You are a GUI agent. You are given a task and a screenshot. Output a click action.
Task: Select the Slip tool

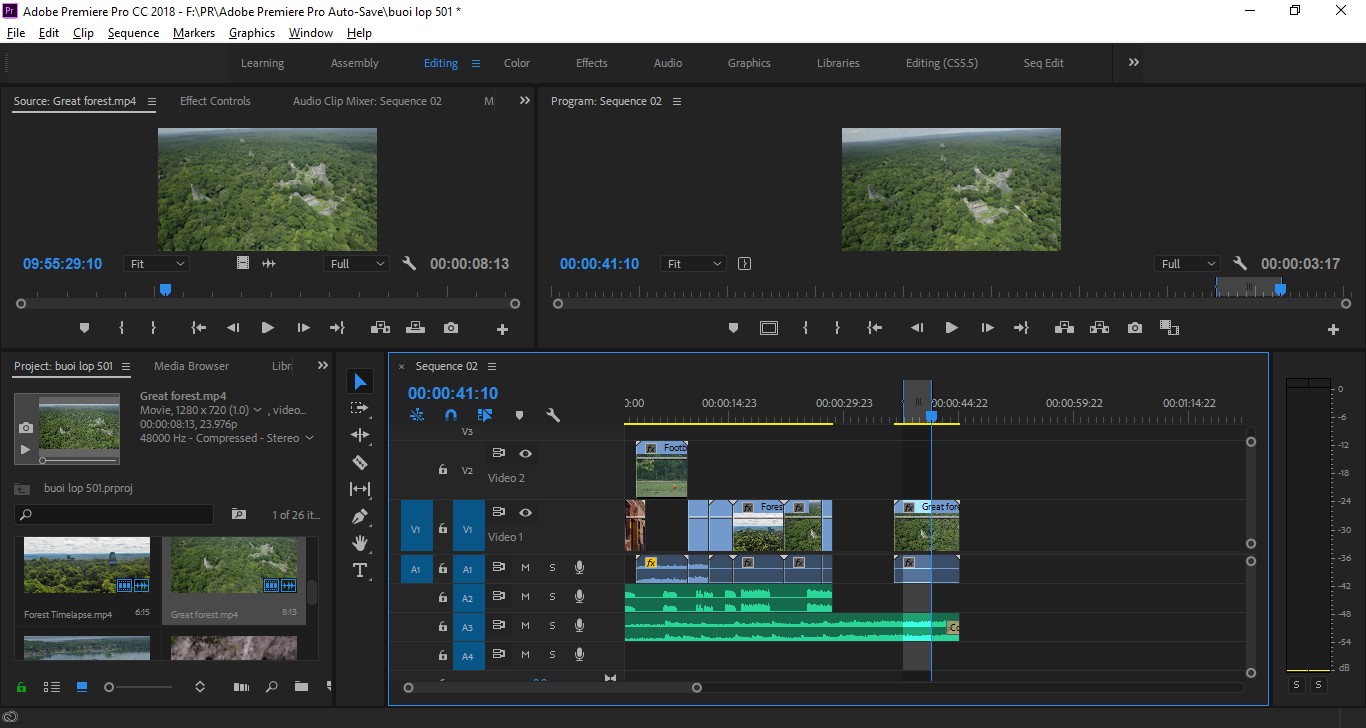(360, 489)
